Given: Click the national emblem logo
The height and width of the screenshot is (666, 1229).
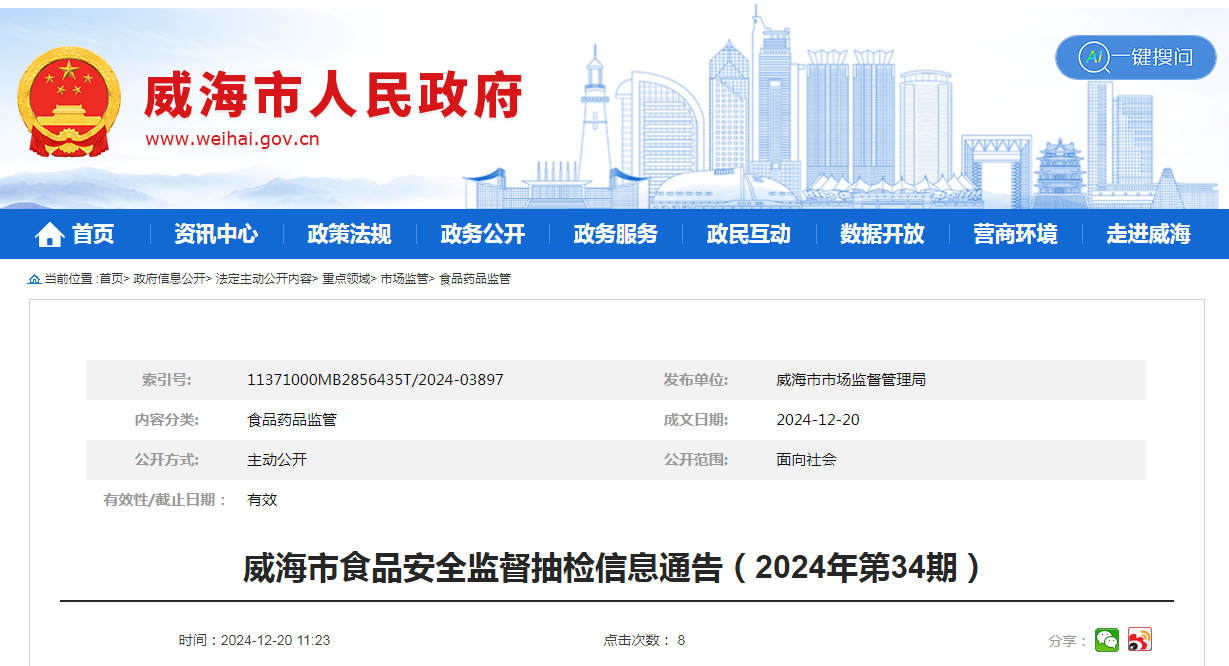Looking at the screenshot, I should click(x=68, y=101).
